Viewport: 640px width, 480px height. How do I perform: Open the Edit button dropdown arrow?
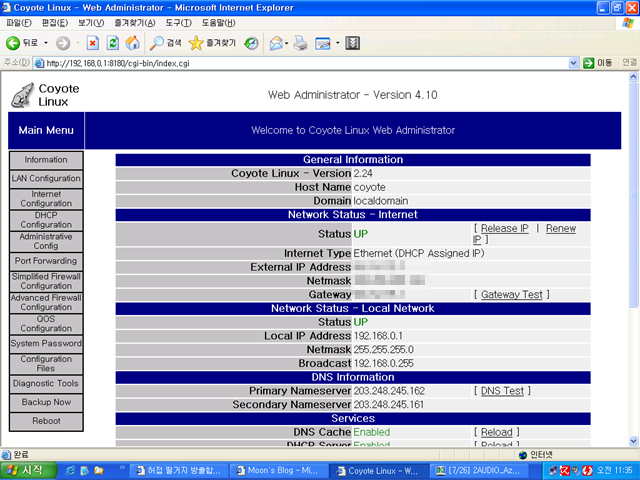click(x=337, y=43)
